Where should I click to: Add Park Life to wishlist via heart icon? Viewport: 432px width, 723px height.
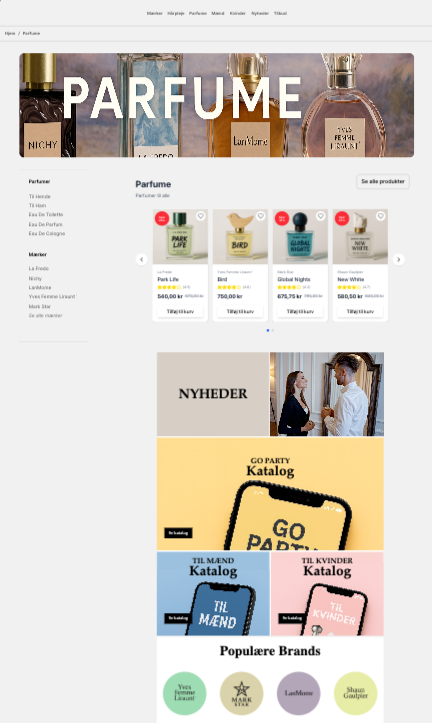tap(201, 216)
